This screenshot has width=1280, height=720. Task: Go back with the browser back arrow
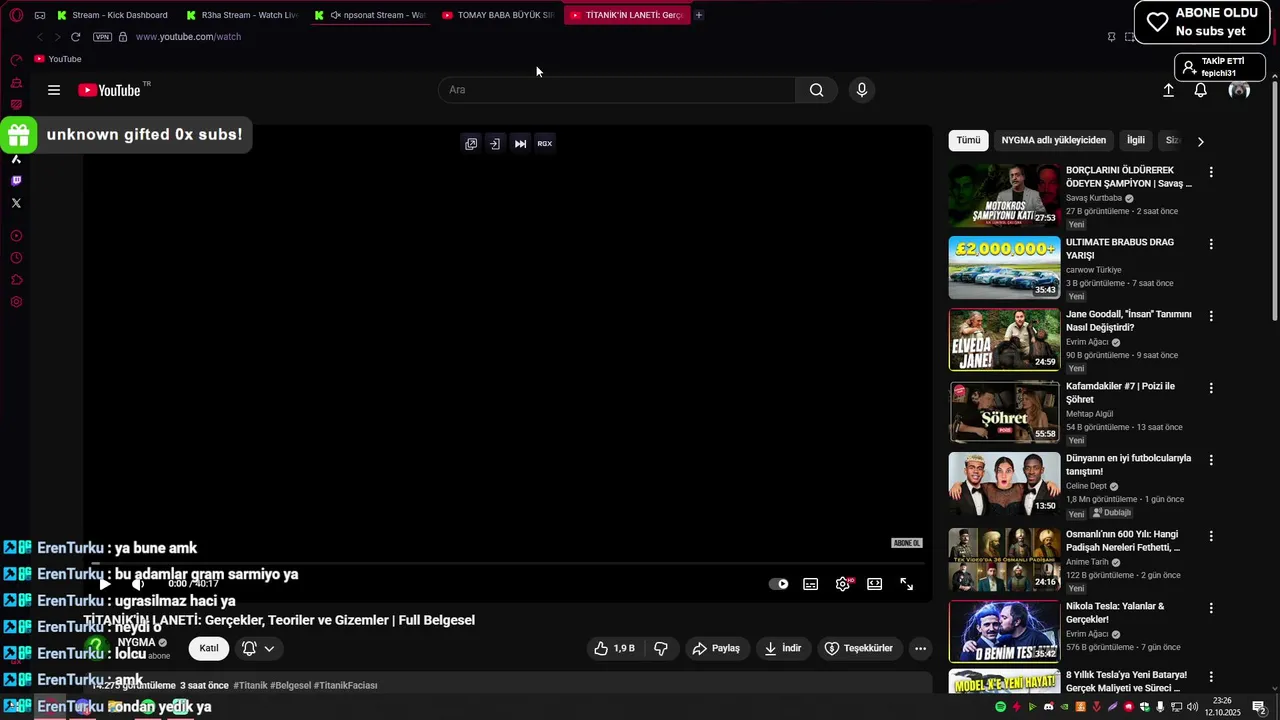click(x=40, y=37)
